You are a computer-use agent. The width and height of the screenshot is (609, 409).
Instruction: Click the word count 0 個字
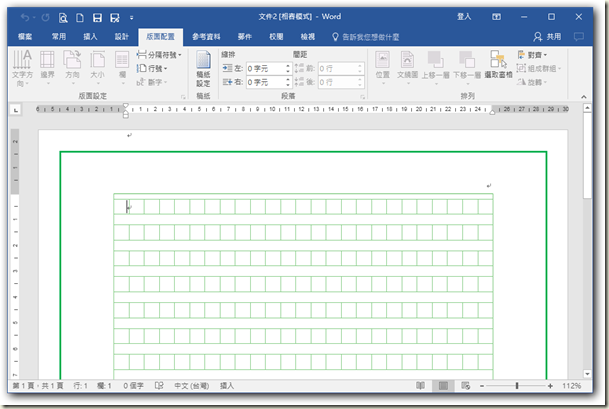point(133,386)
